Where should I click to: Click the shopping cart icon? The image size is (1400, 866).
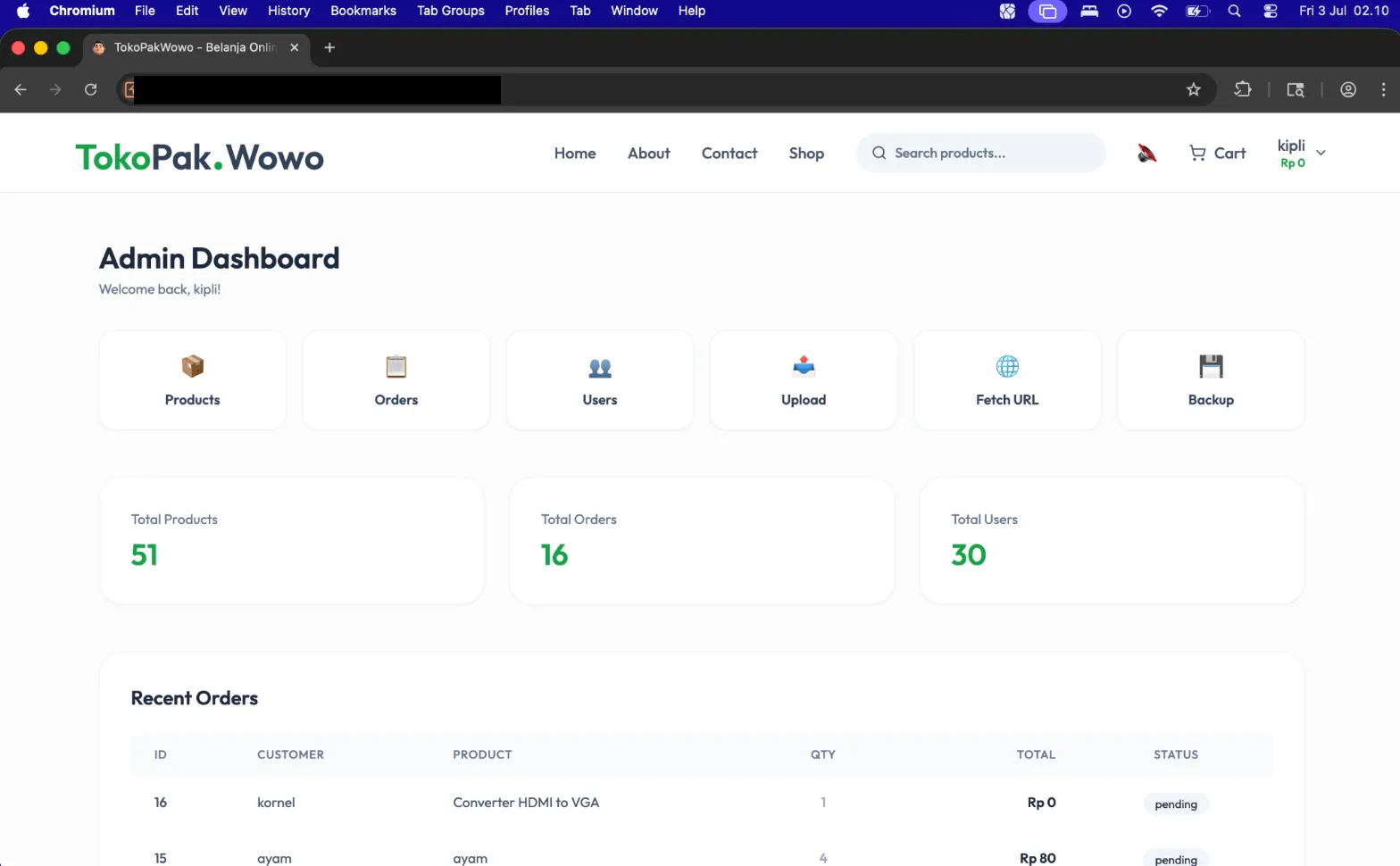click(x=1197, y=154)
